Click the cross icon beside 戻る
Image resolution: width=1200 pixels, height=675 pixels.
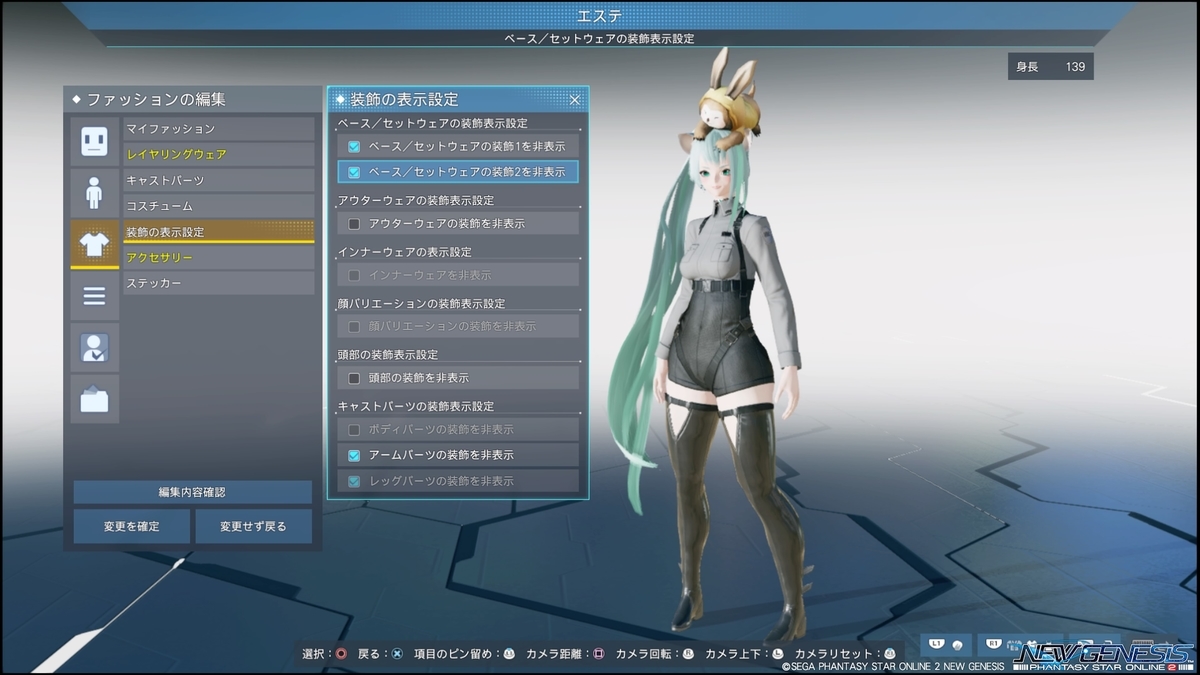tap(397, 654)
